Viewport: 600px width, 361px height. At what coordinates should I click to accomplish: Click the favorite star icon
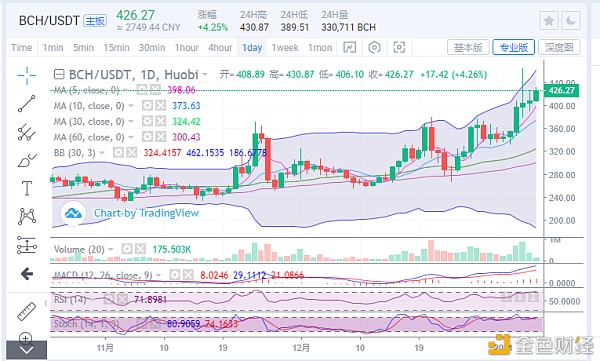coord(549,21)
